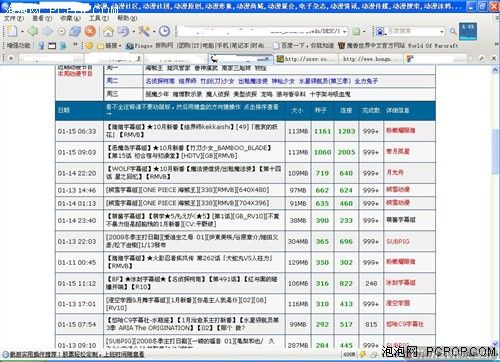Refresh the current page
The width and height of the screenshot is (500, 362).
[x=75, y=31]
